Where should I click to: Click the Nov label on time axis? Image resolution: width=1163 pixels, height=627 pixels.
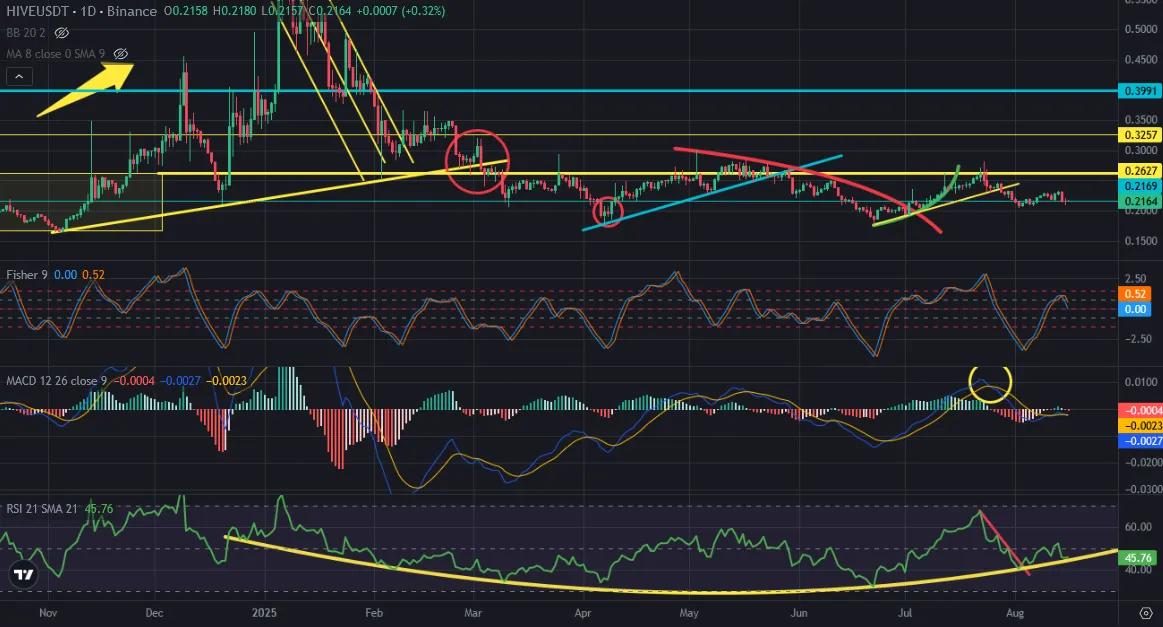pyautogui.click(x=48, y=613)
